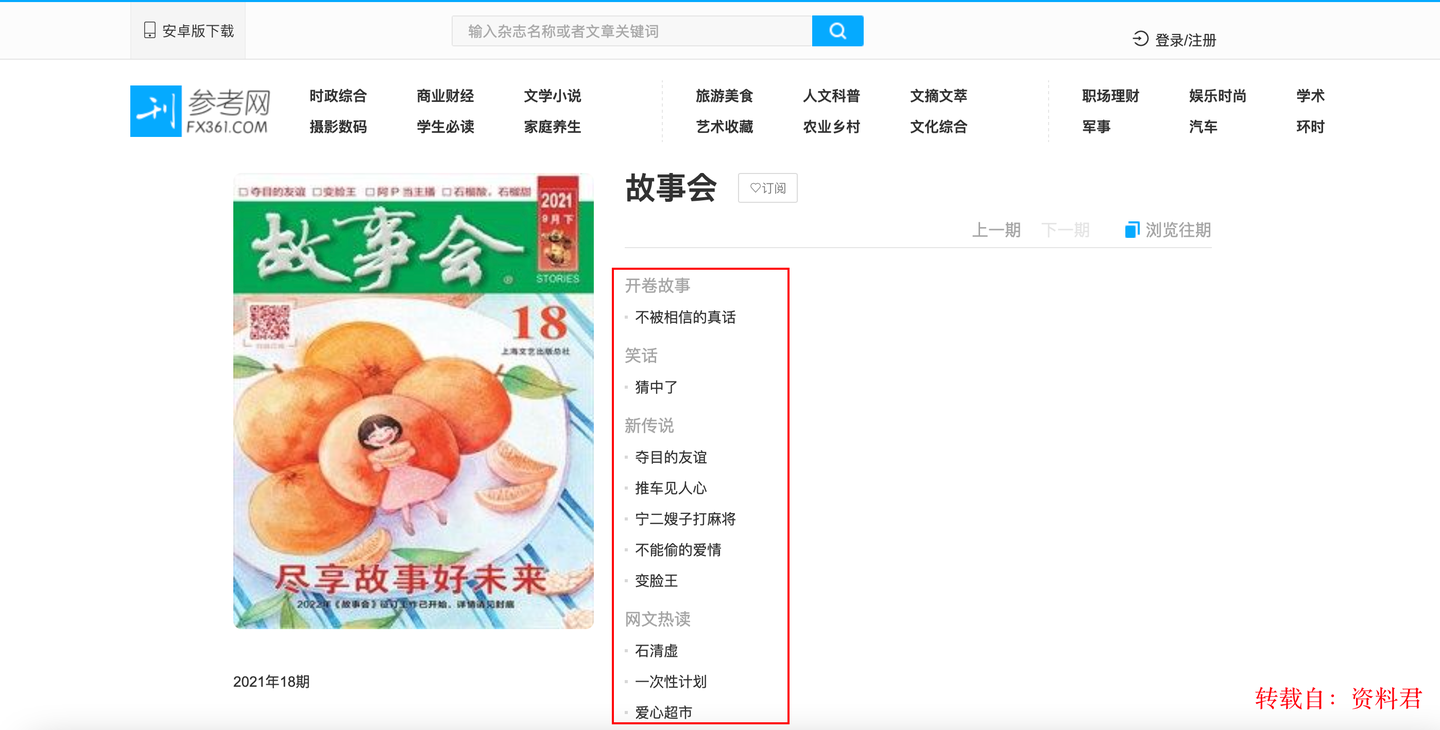Open the 学术 category
The height and width of the screenshot is (730, 1440).
(1310, 96)
